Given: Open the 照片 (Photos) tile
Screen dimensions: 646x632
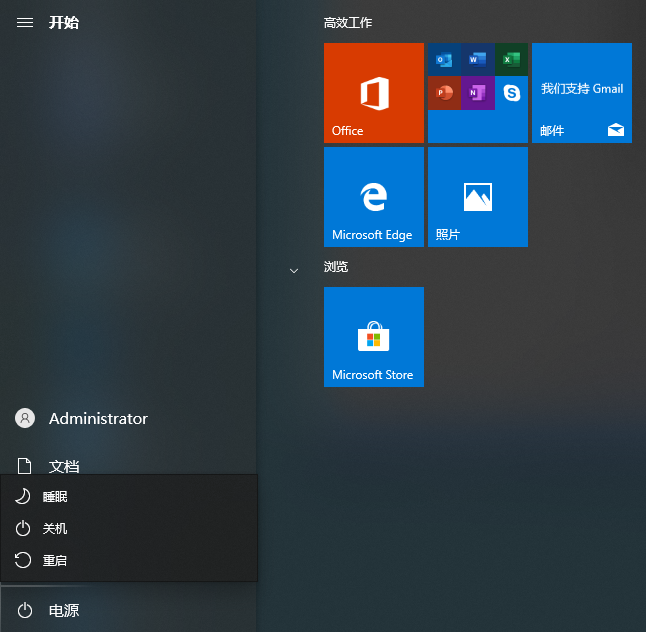Looking at the screenshot, I should (478, 197).
